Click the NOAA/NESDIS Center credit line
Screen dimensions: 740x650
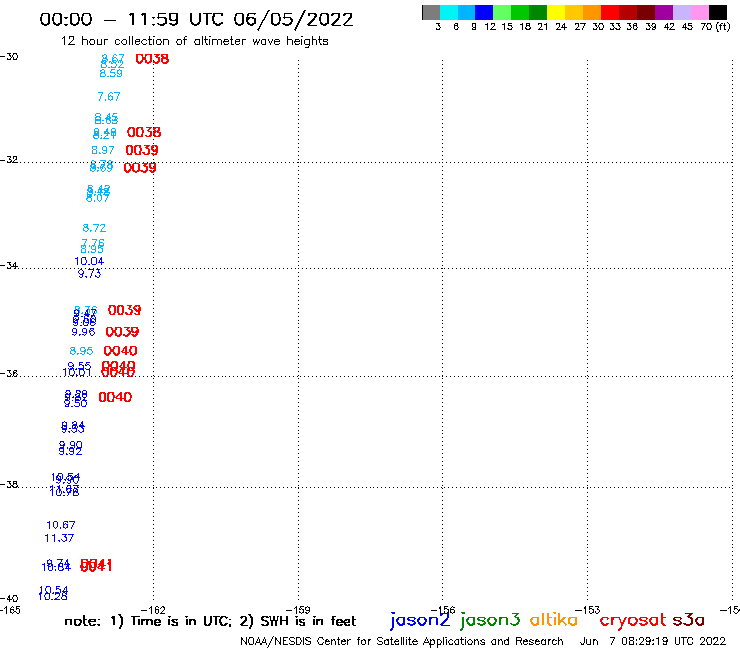[x=402, y=641]
